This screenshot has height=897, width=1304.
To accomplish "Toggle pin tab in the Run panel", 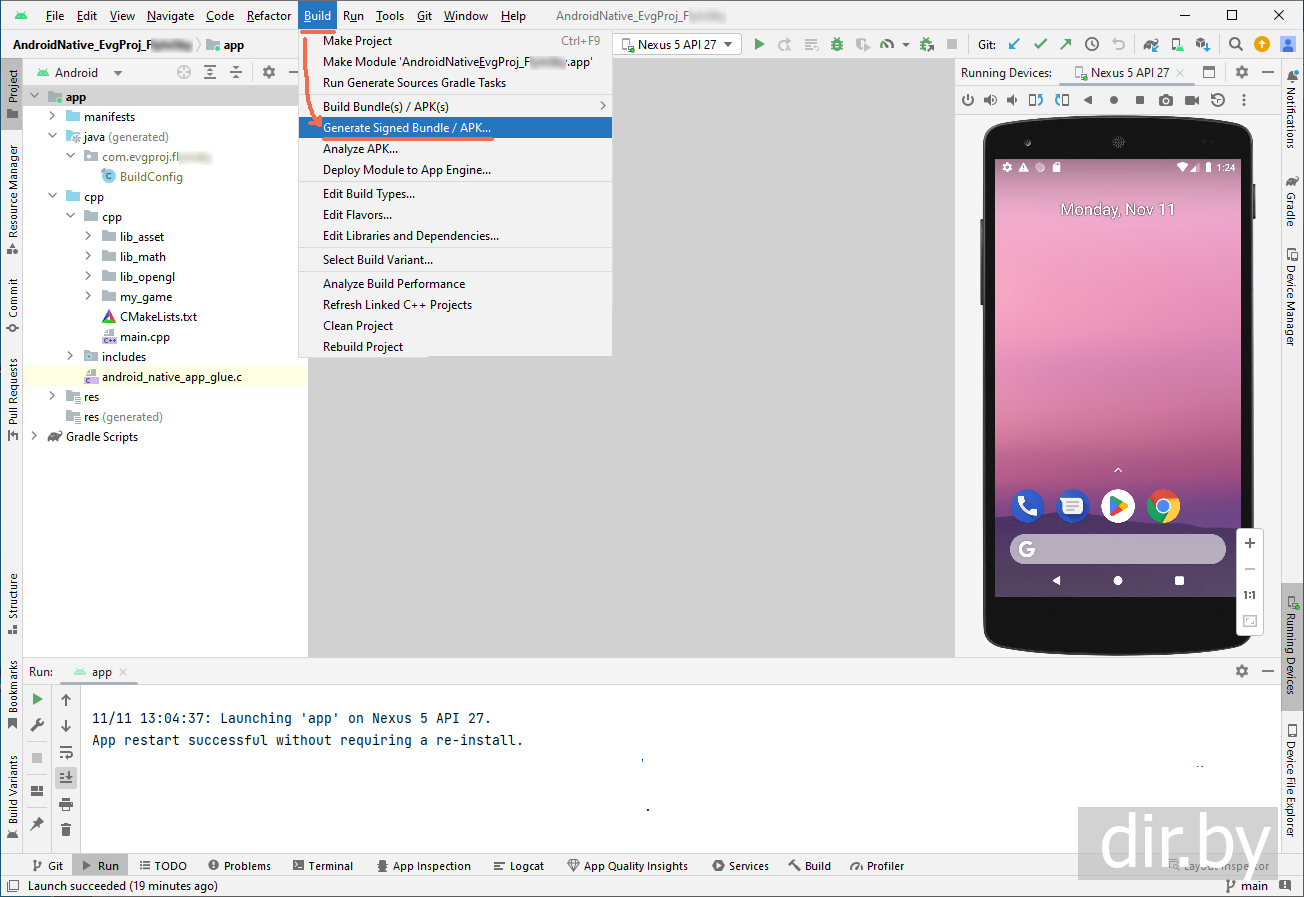I will point(37,824).
